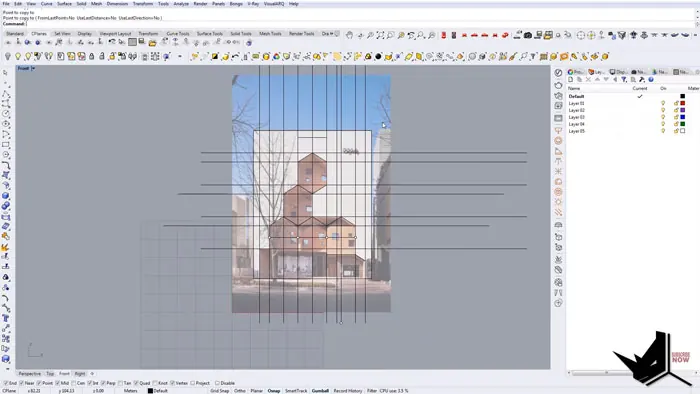The width and height of the screenshot is (700, 394).
Task: Toggle Gumball in status bar
Action: click(x=320, y=390)
